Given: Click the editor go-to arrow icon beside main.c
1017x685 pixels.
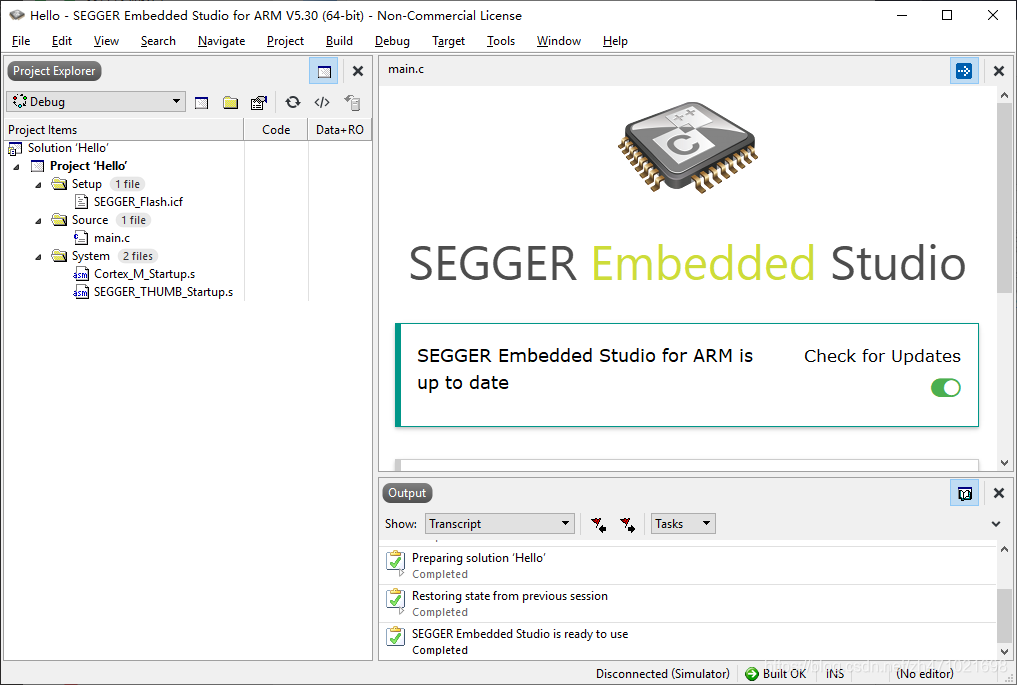Looking at the screenshot, I should click(x=964, y=71).
